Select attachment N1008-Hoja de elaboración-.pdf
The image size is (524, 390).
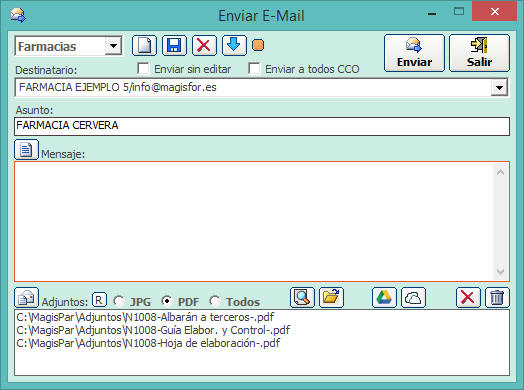click(x=148, y=343)
